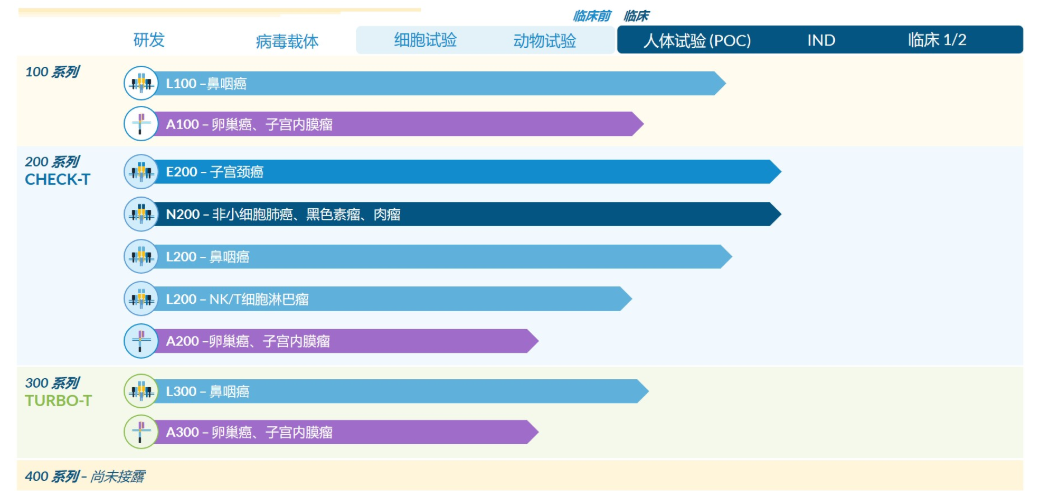The height and width of the screenshot is (496, 1054).
Task: Open the 细胞试验 preclinical stage
Action: tap(425, 40)
